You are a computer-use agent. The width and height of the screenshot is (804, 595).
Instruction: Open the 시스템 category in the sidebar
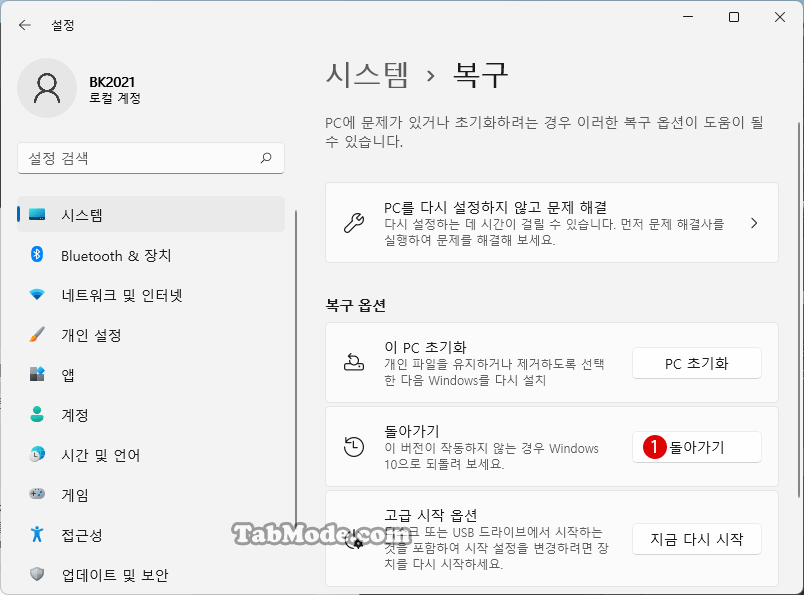pos(151,214)
